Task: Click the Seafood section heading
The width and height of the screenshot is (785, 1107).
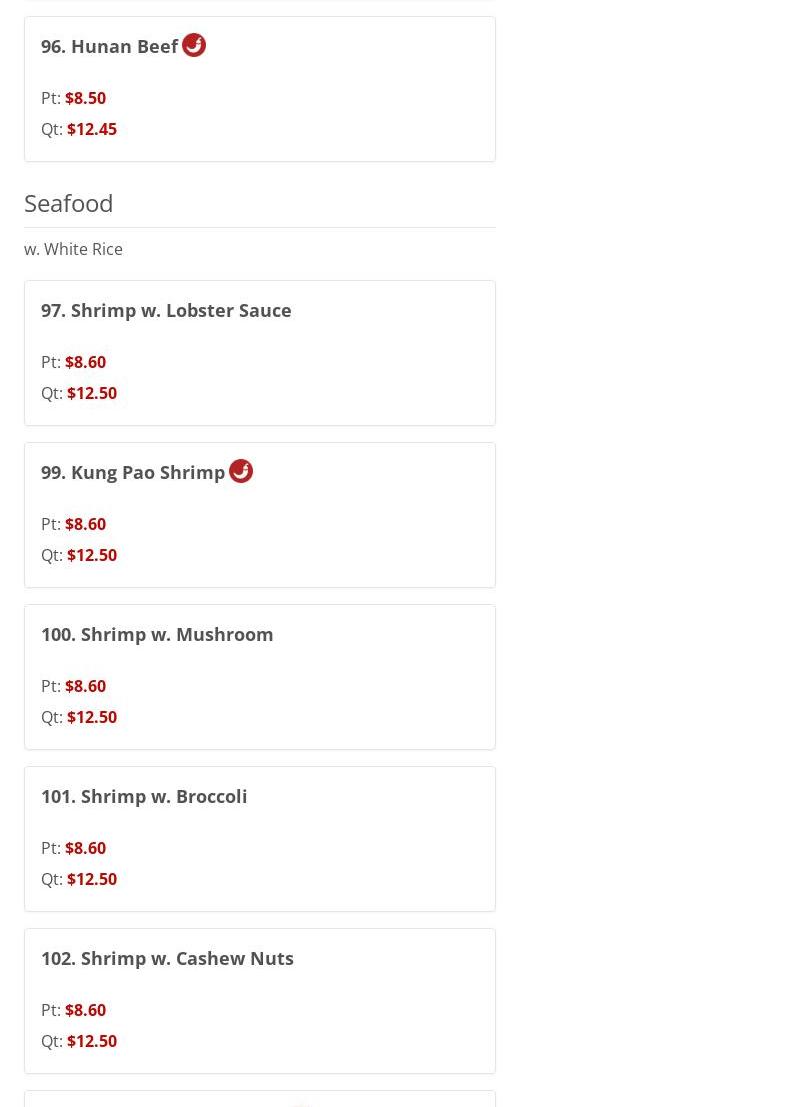Action: [68, 203]
